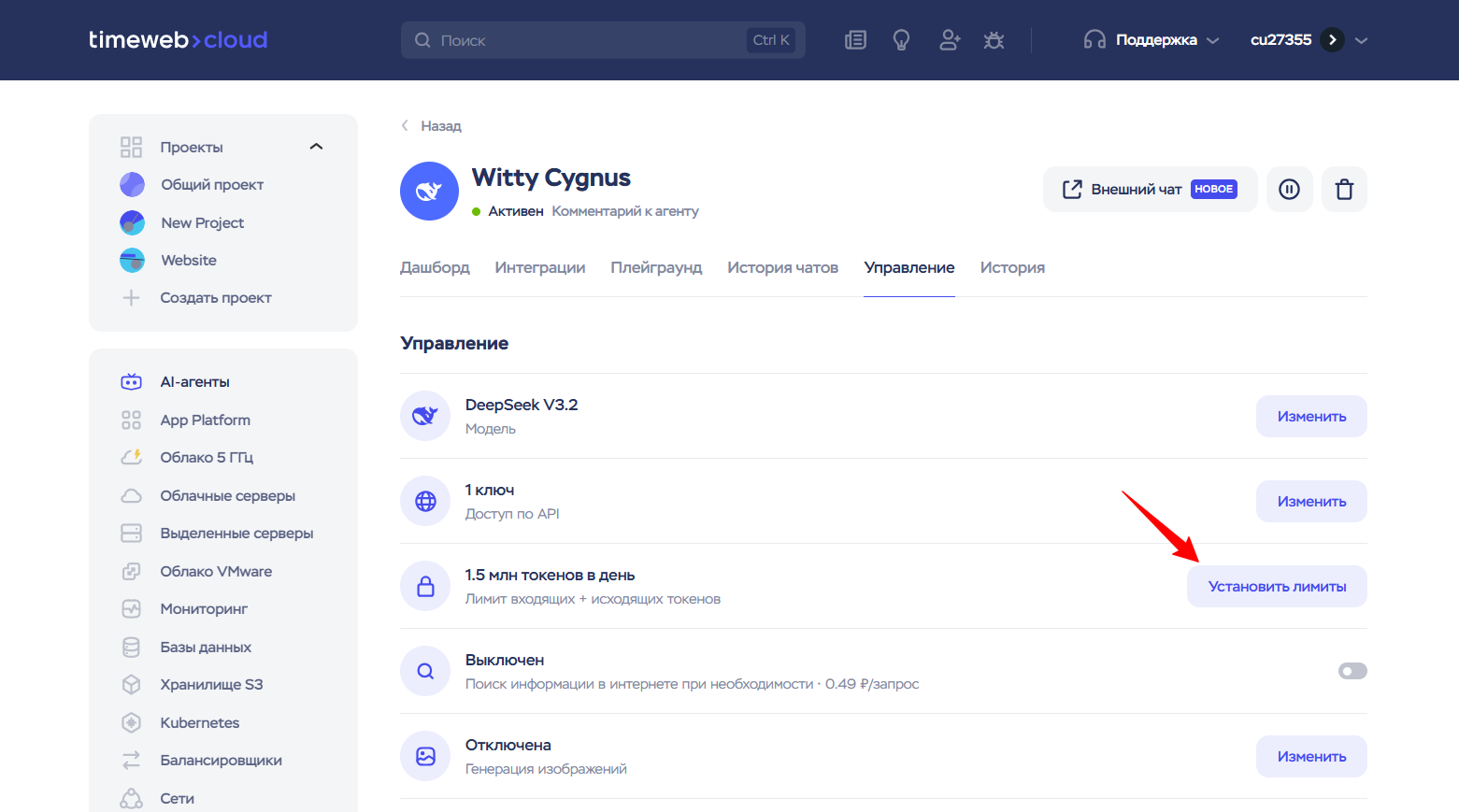
Task: Click the lock icon for token limit
Action: [x=425, y=586]
